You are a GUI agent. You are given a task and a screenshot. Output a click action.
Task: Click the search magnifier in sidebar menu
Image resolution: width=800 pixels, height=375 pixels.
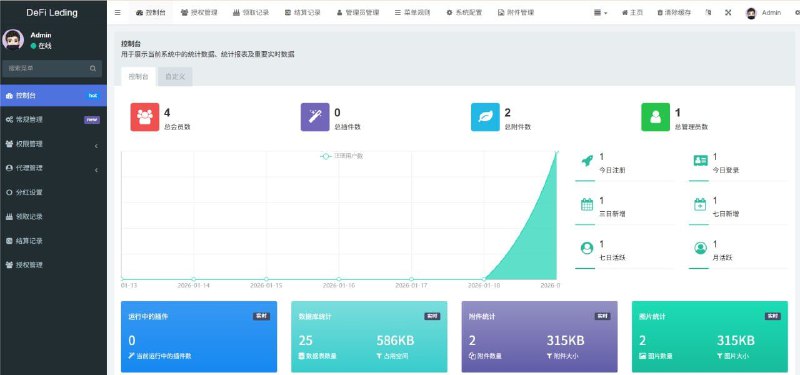pyautogui.click(x=93, y=68)
